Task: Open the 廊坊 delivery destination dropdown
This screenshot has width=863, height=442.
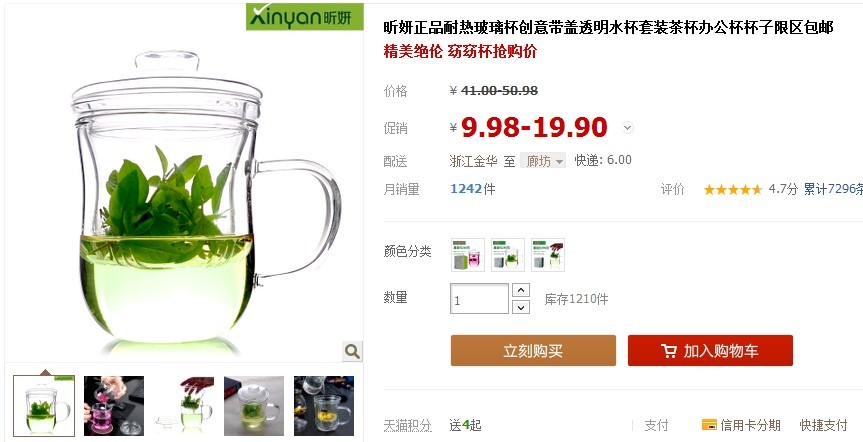Action: pos(543,161)
